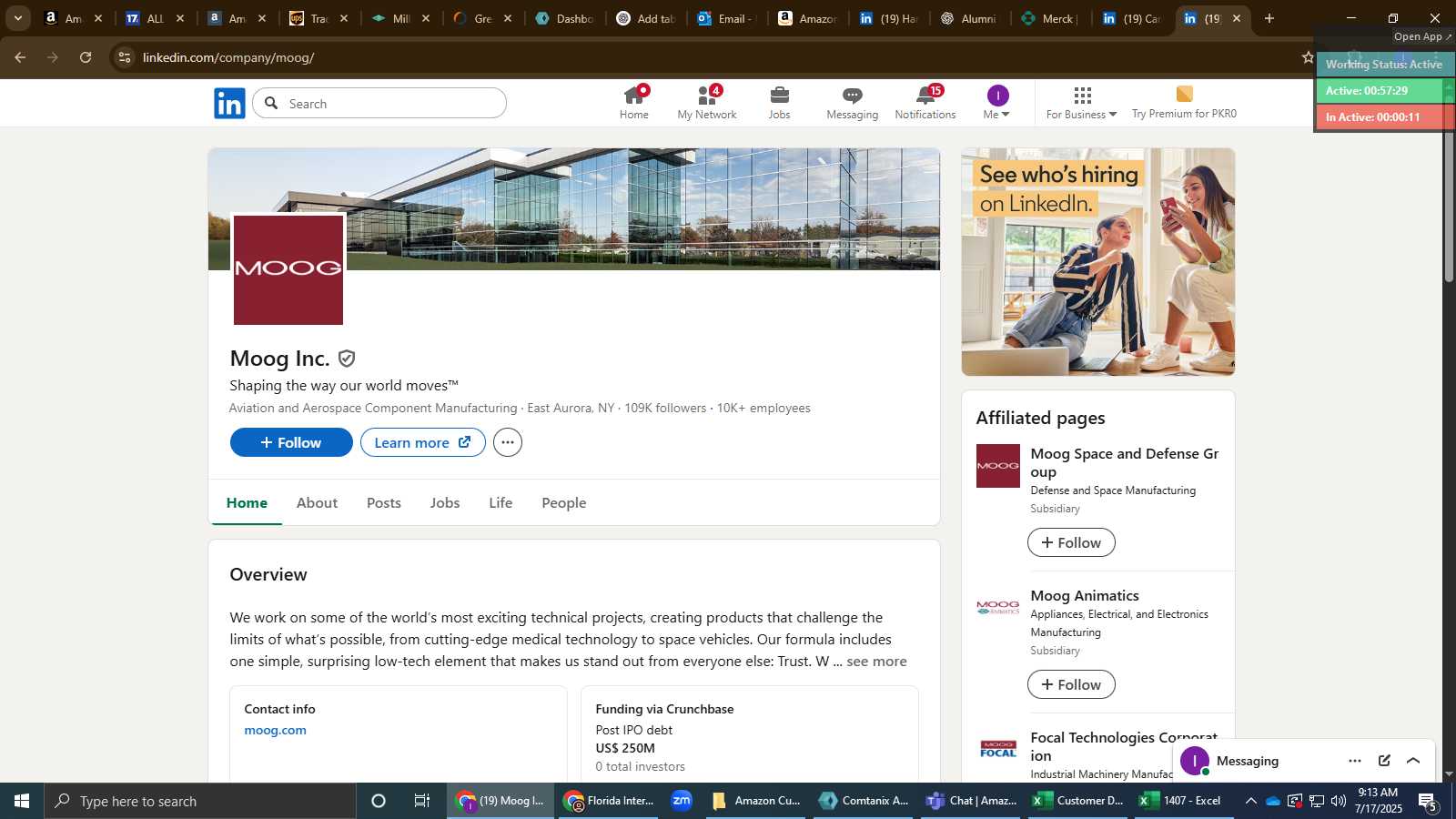The height and width of the screenshot is (819, 1456).
Task: Click taskbar search box
Action: pyautogui.click(x=200, y=801)
